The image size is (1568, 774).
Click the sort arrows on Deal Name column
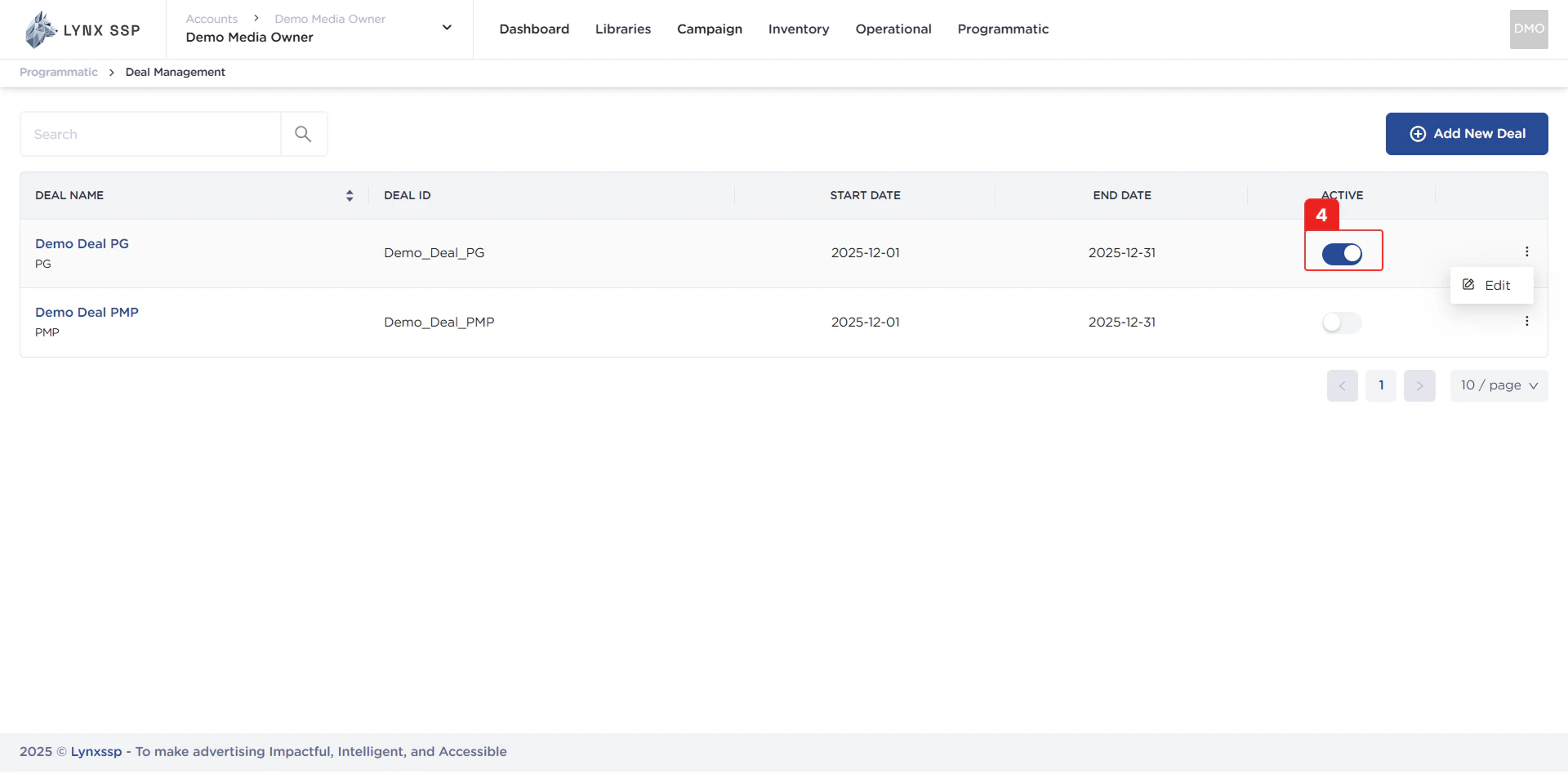coord(350,195)
